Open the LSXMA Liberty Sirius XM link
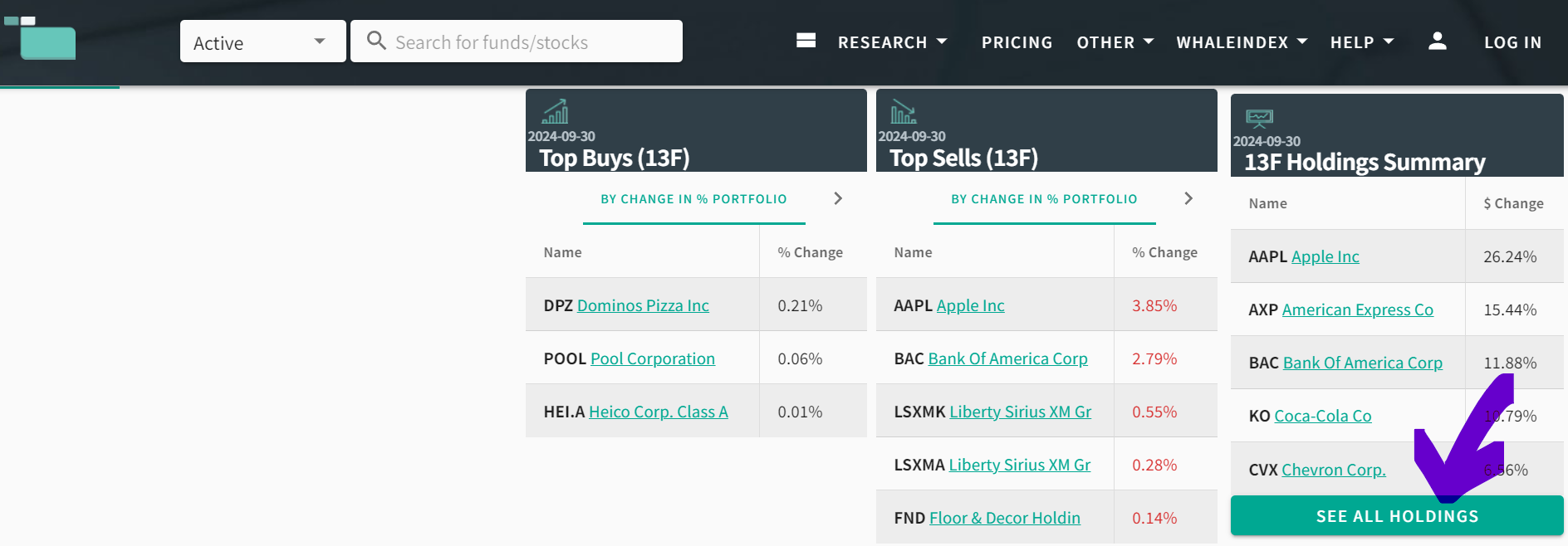1568x546 pixels. click(1020, 465)
